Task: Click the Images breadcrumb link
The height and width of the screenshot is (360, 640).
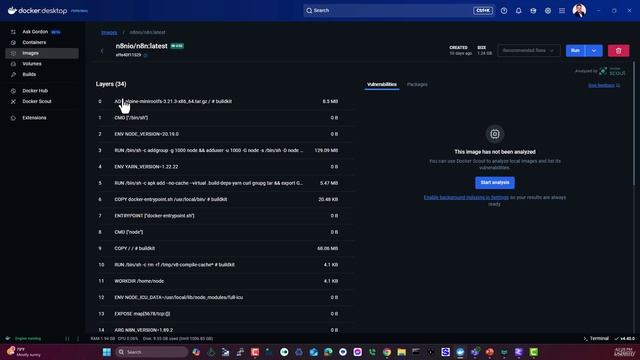Action: click(109, 33)
